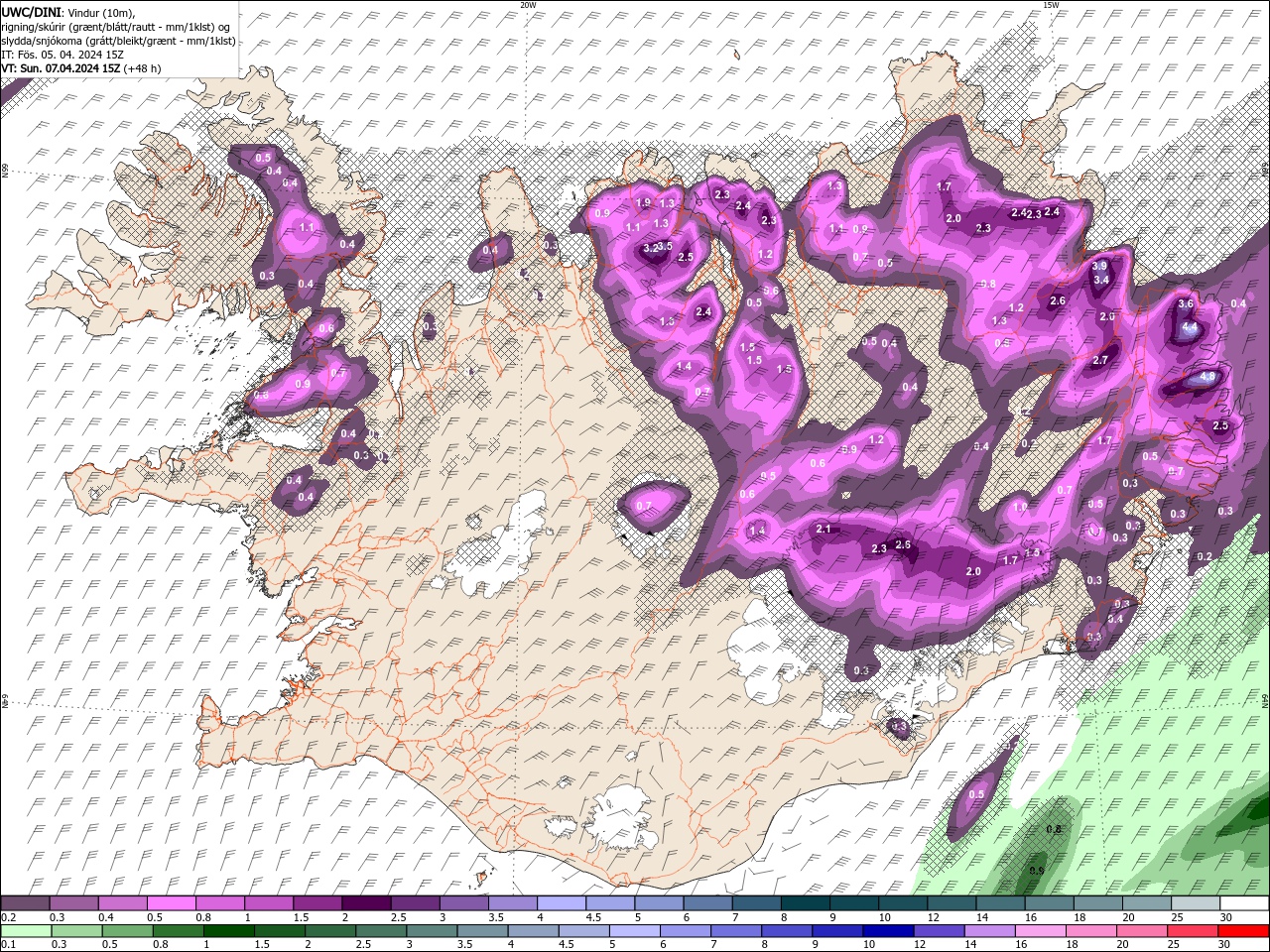Pick the lower legend swatch labeled 0.5
The height and width of the screenshot is (952, 1270).
pos(127,931)
